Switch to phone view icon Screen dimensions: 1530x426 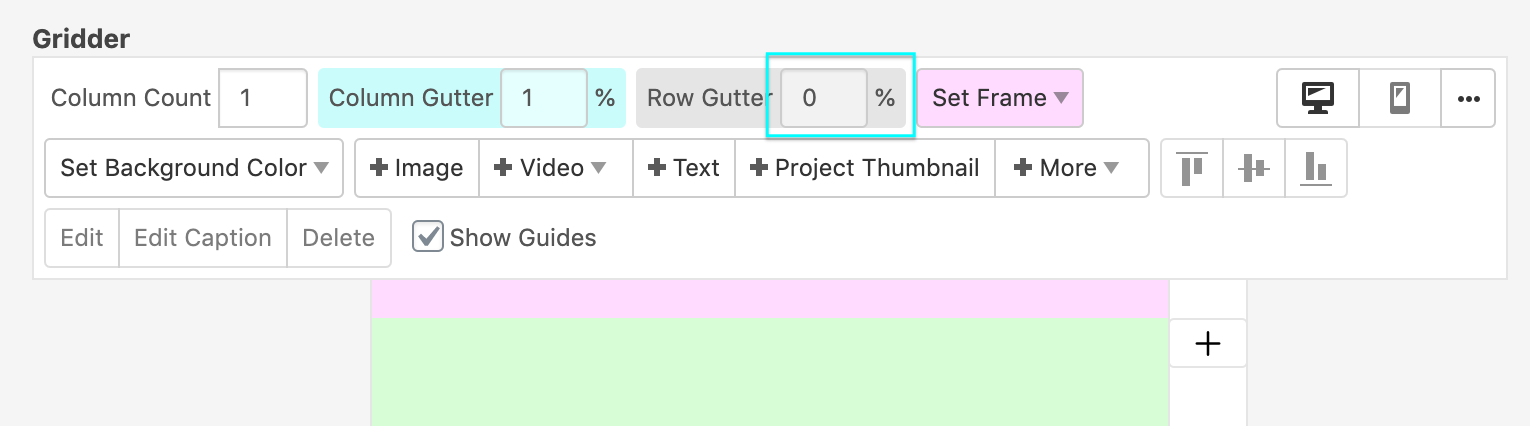[x=1400, y=98]
